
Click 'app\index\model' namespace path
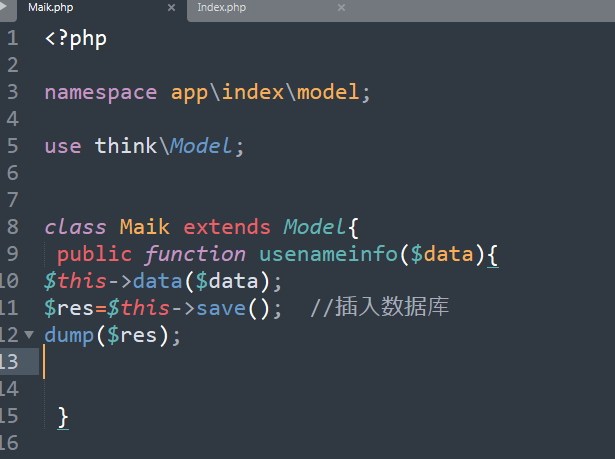point(265,93)
